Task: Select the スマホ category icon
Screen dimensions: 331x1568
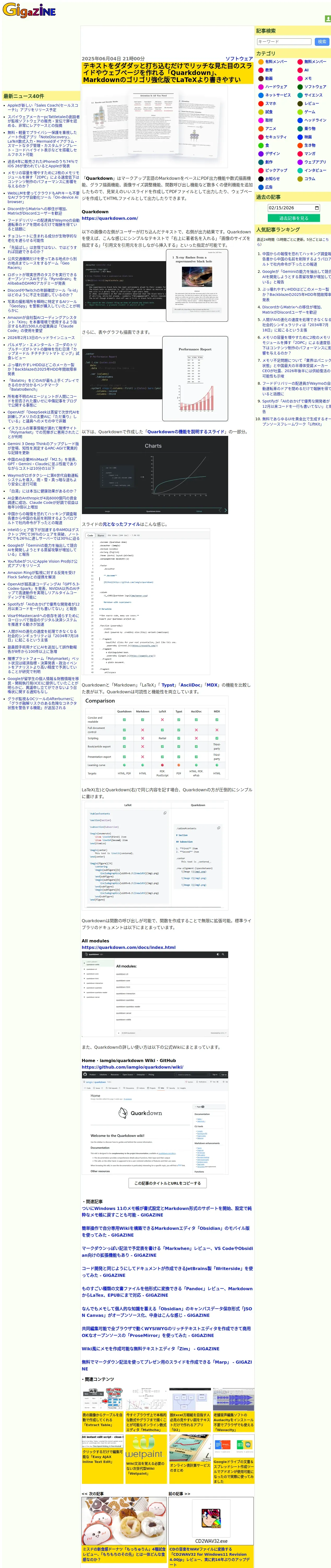Action: tap(261, 103)
